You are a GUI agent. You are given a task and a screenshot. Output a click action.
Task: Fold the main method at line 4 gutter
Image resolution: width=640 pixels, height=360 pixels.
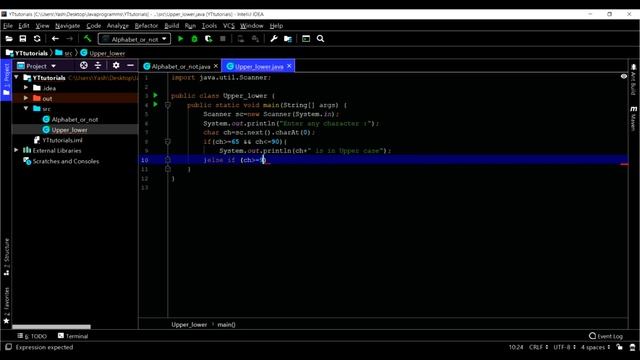tap(168, 105)
